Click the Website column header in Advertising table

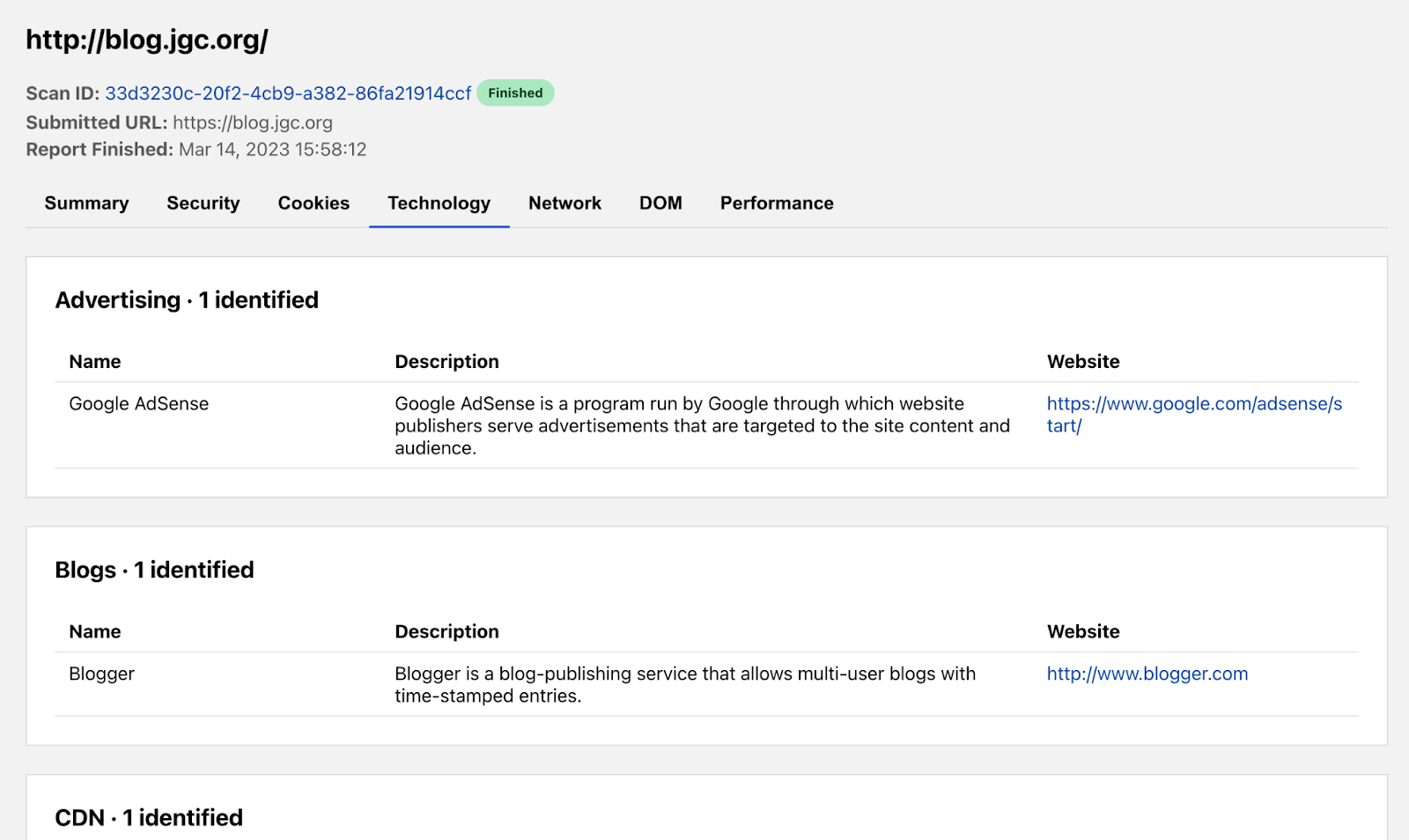pyautogui.click(x=1083, y=362)
